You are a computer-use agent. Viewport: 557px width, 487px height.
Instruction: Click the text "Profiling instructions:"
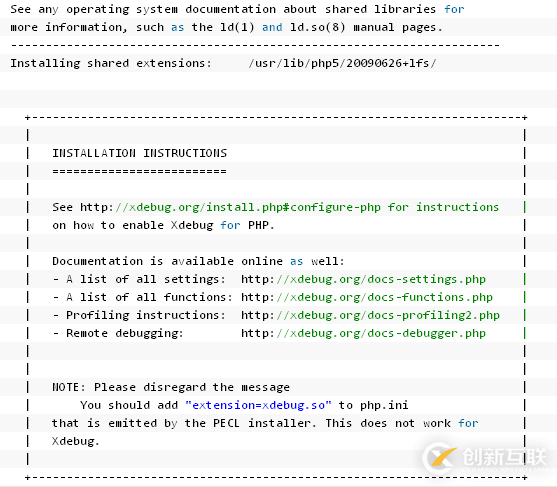pyautogui.click(x=146, y=315)
